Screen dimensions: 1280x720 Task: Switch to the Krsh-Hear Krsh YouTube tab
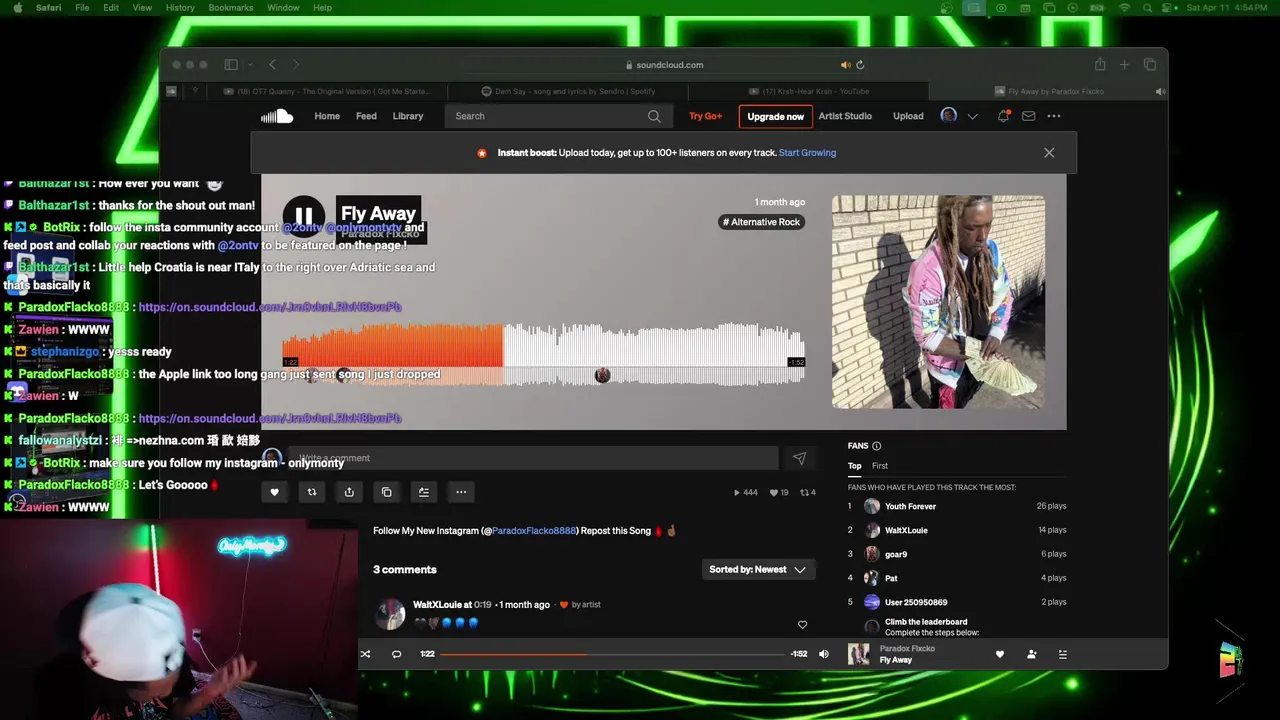(808, 91)
